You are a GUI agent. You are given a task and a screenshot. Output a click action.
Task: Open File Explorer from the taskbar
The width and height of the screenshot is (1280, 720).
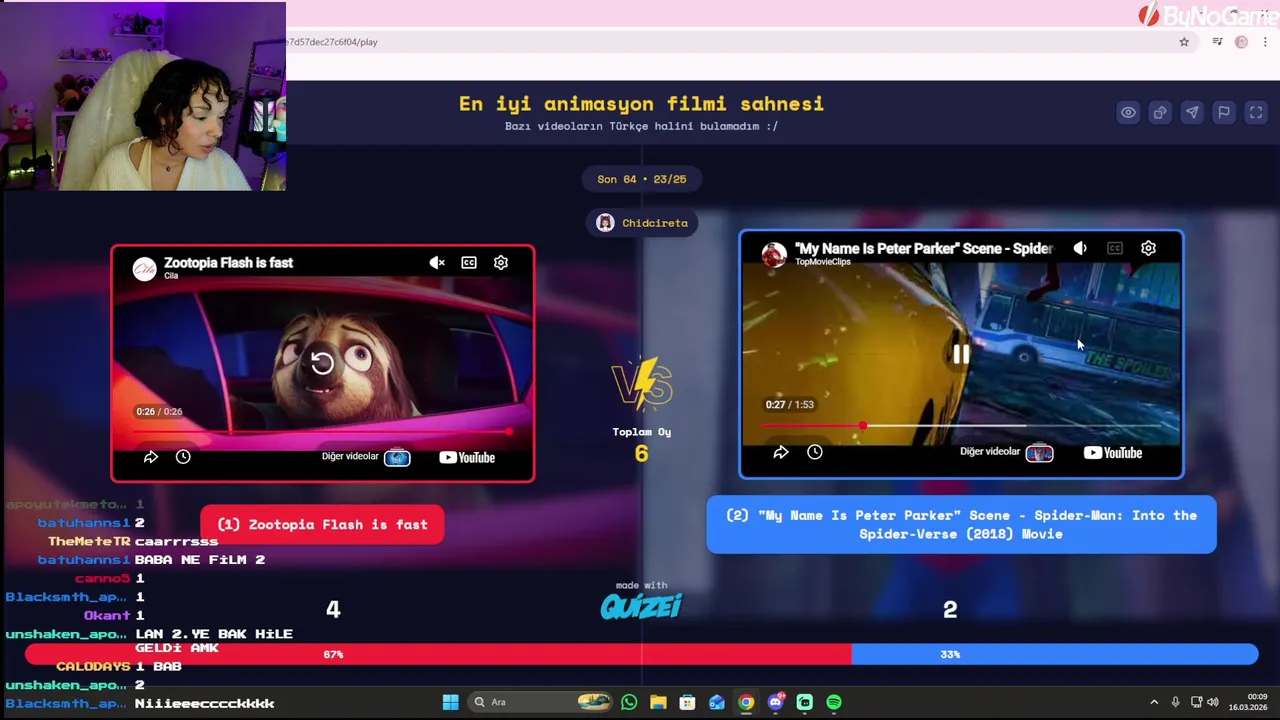click(658, 702)
